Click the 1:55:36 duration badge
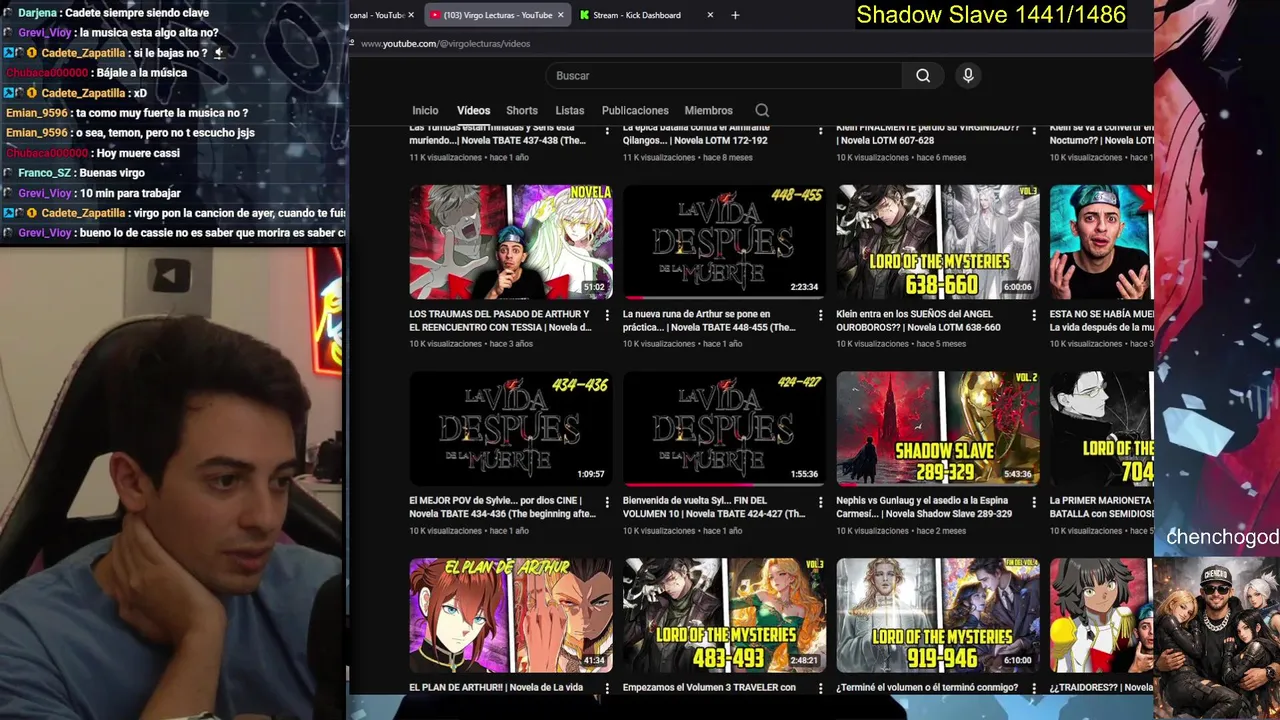This screenshot has width=1280, height=720. 804,474
